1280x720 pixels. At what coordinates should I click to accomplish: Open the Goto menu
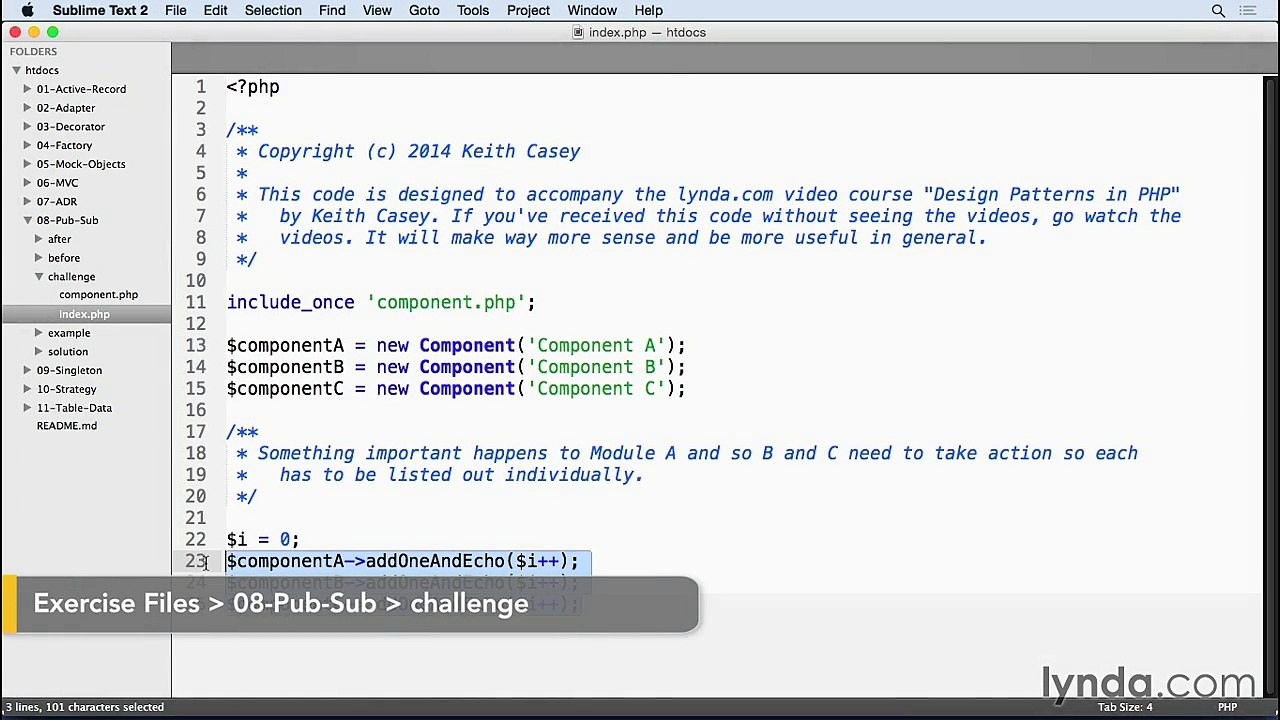click(x=424, y=11)
